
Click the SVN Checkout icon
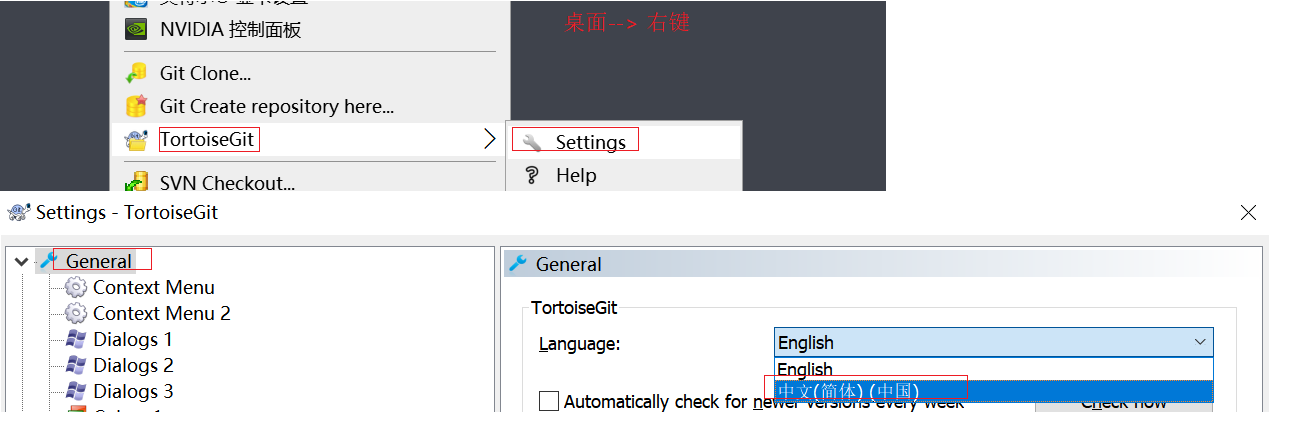(x=136, y=182)
